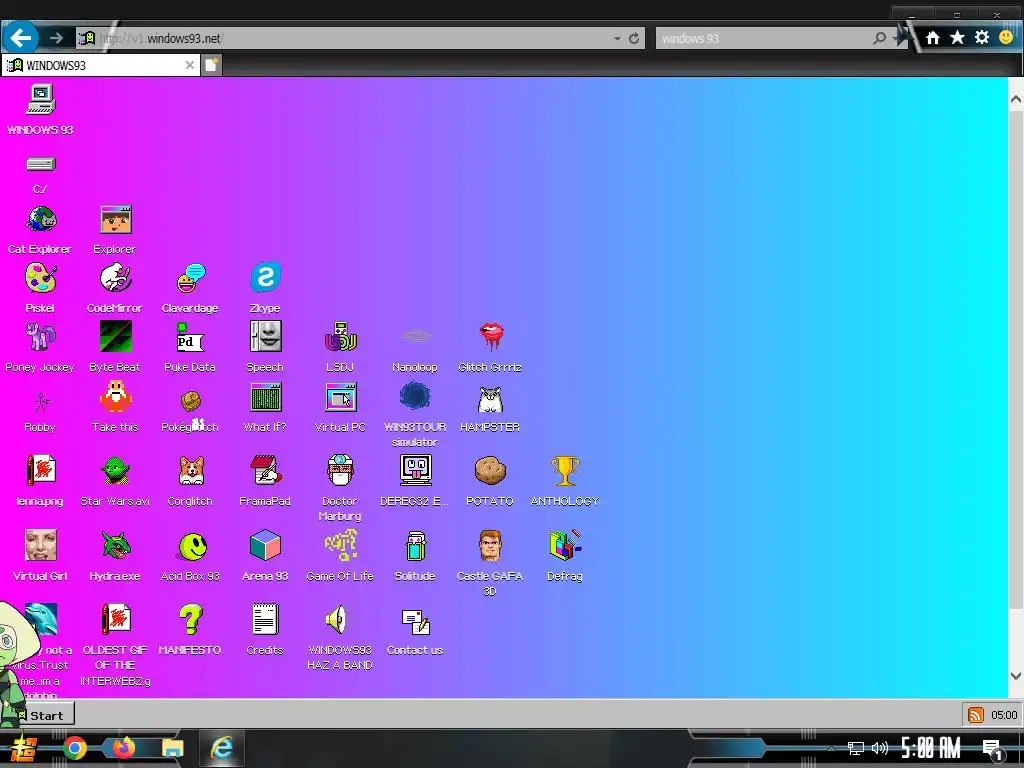Screen dimensions: 1024x768
Task: Open Doctor Marburg
Action: click(340, 470)
